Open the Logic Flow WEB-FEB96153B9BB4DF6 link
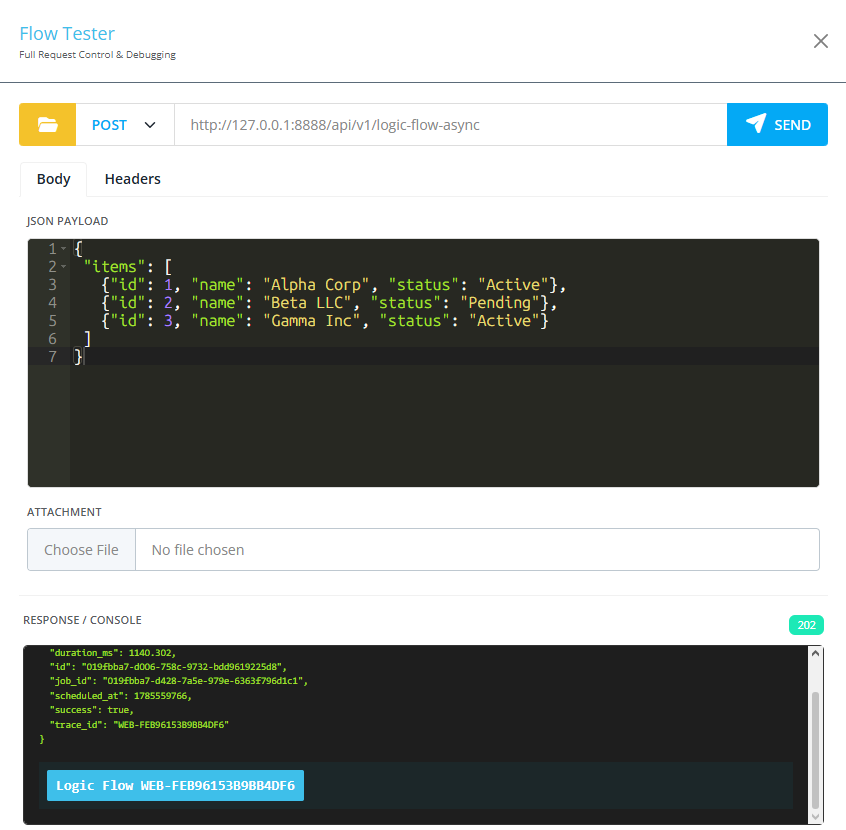 [175, 785]
